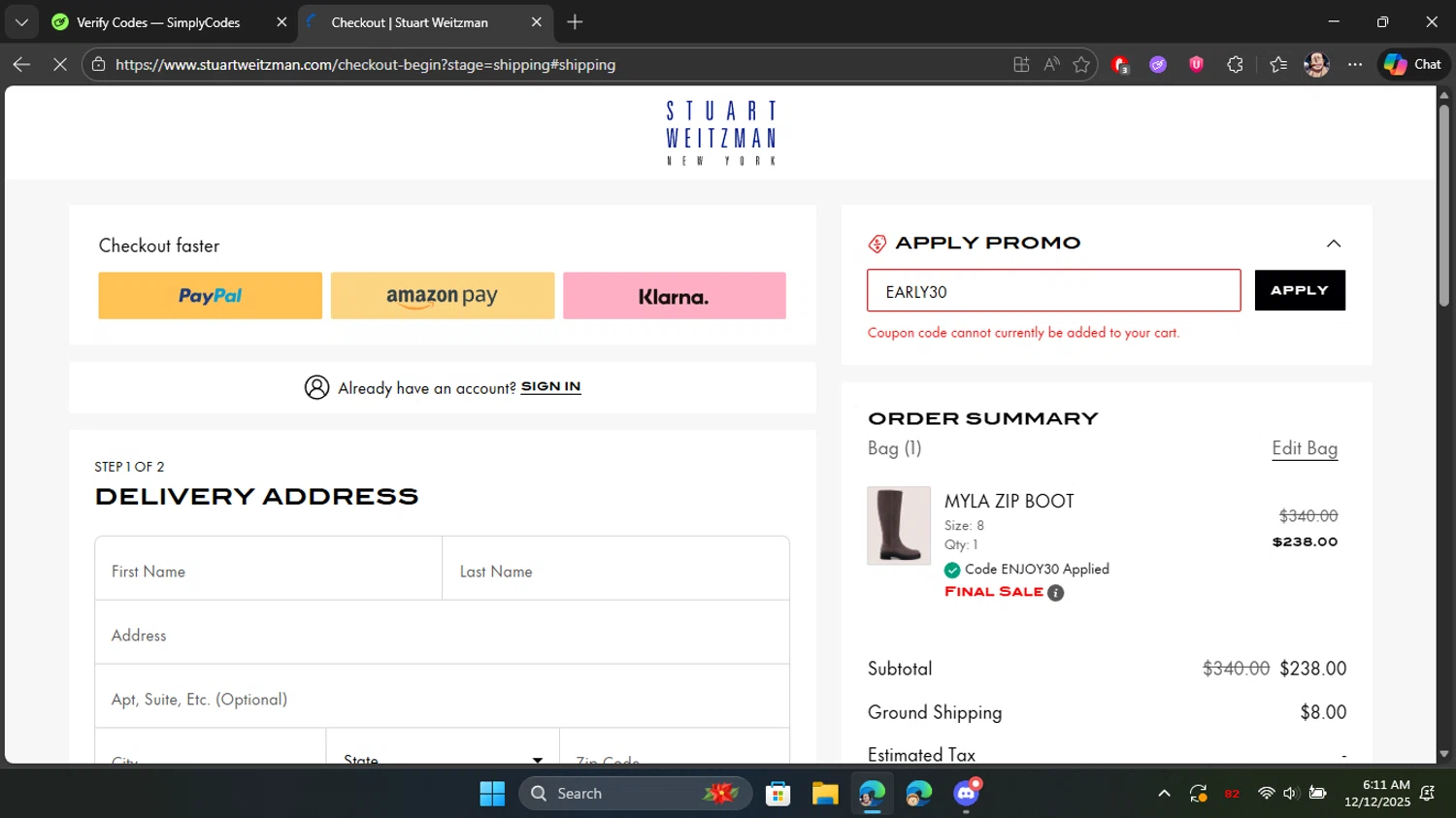Open the Myla Zip Boot thumbnail
This screenshot has height=818, width=1456.
899,525
